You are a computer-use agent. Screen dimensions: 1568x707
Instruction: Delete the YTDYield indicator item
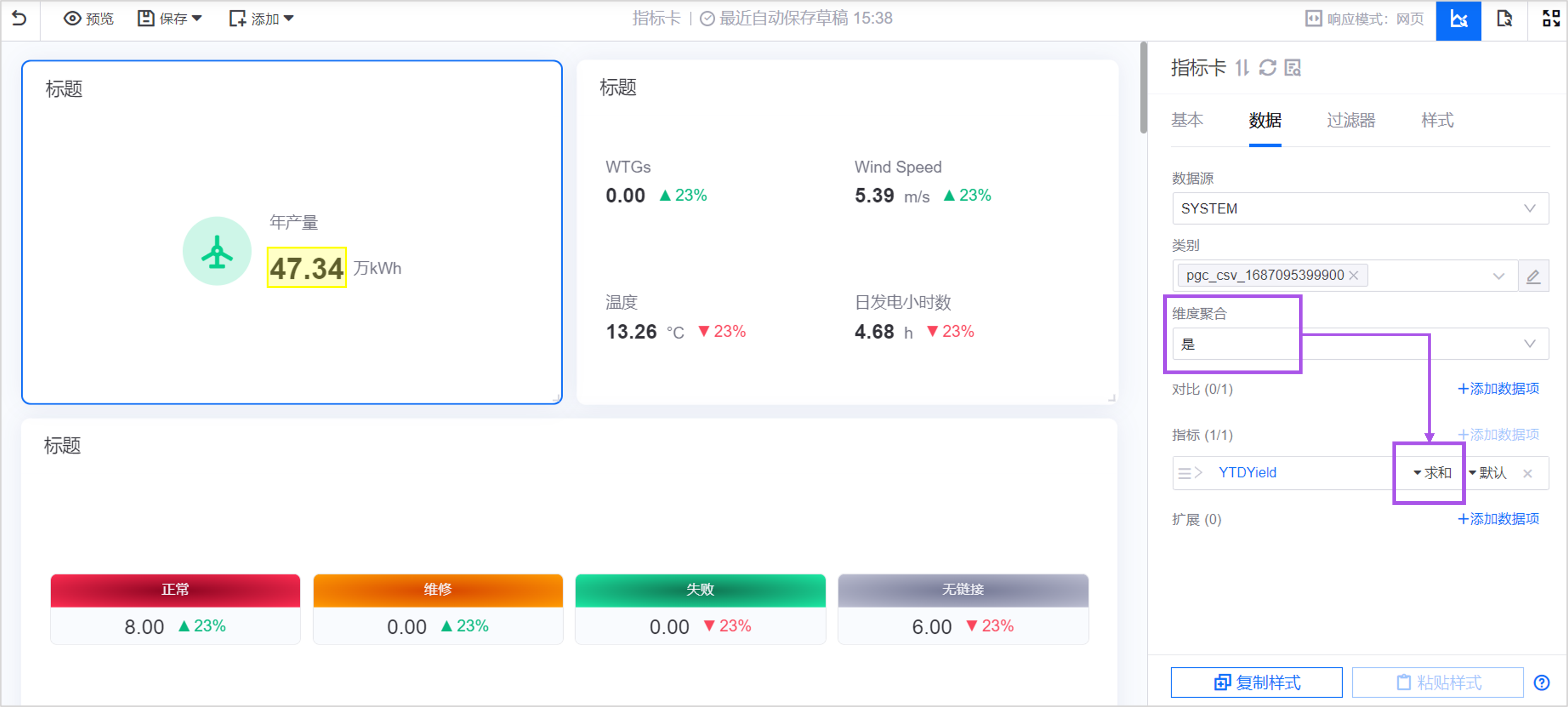[x=1527, y=473]
